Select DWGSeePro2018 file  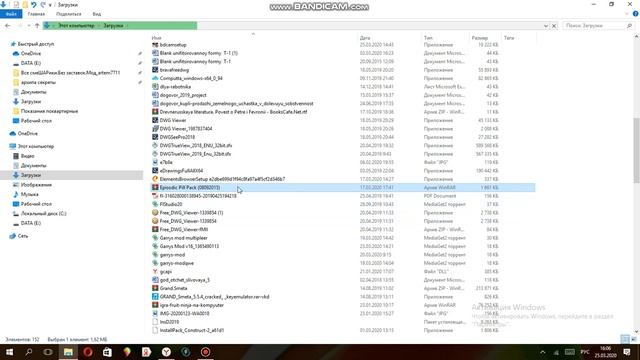[177, 137]
